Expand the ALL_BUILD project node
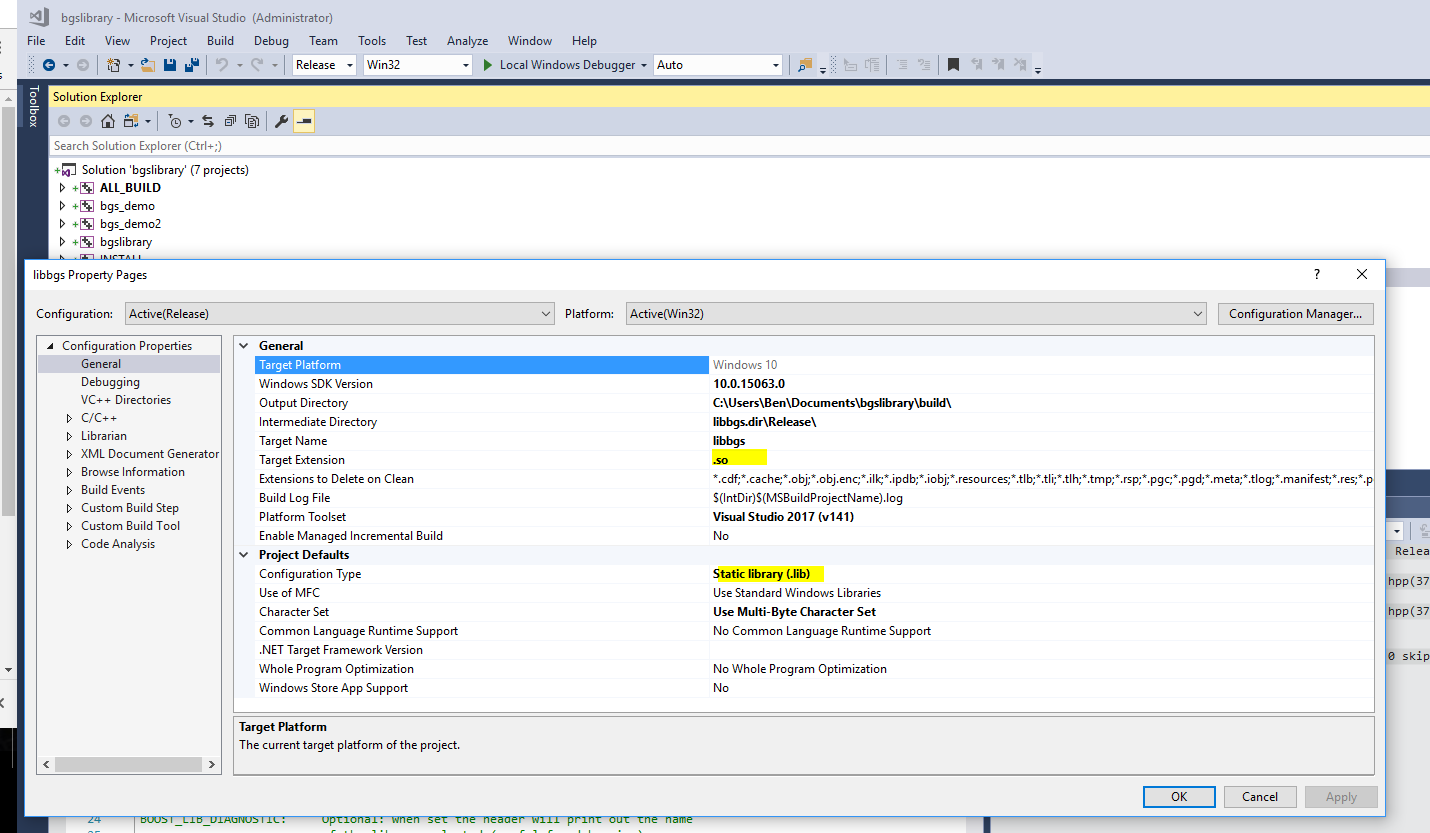Screen dimensions: 1430x833 coord(62,188)
